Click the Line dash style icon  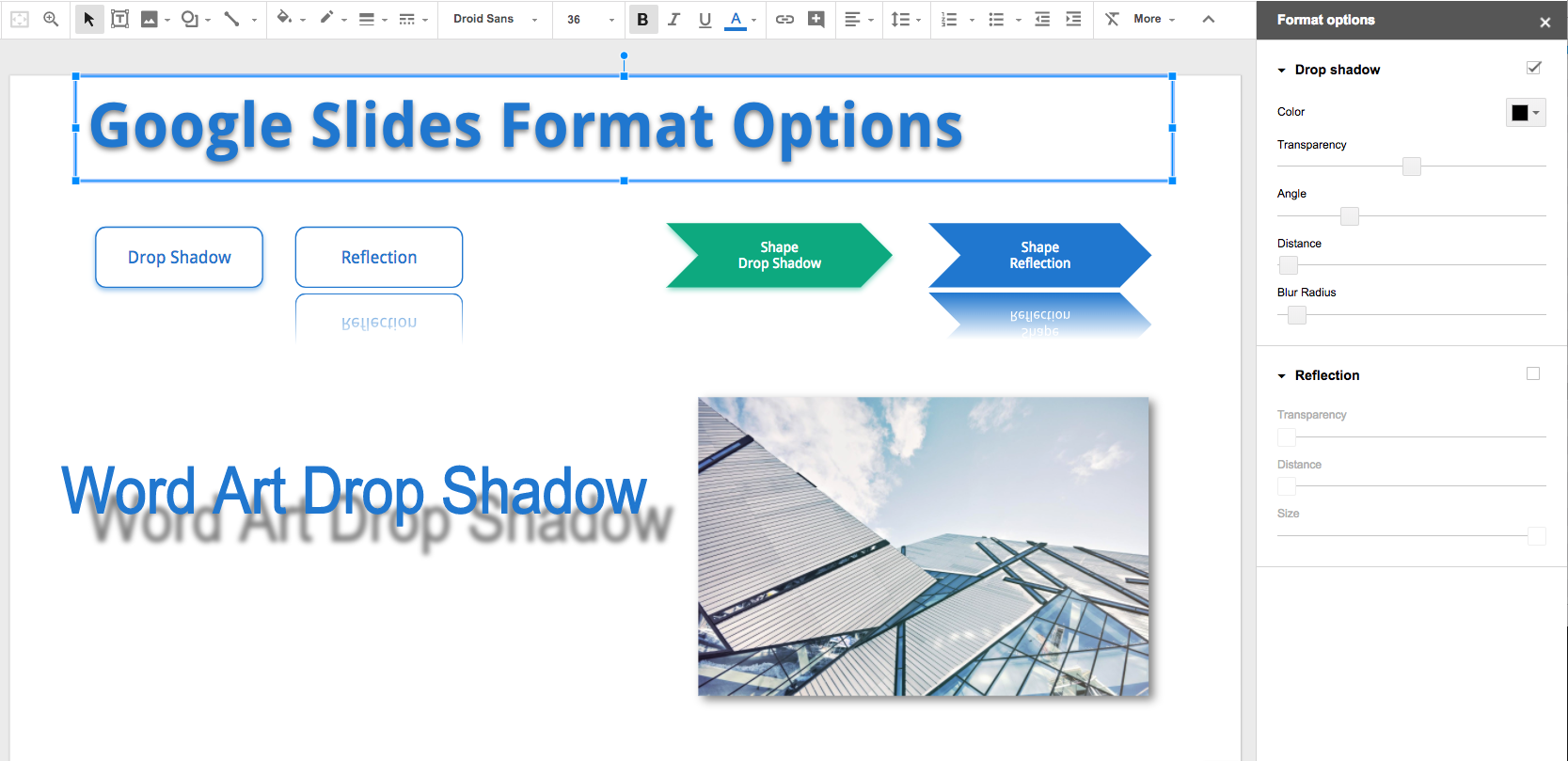(x=406, y=19)
